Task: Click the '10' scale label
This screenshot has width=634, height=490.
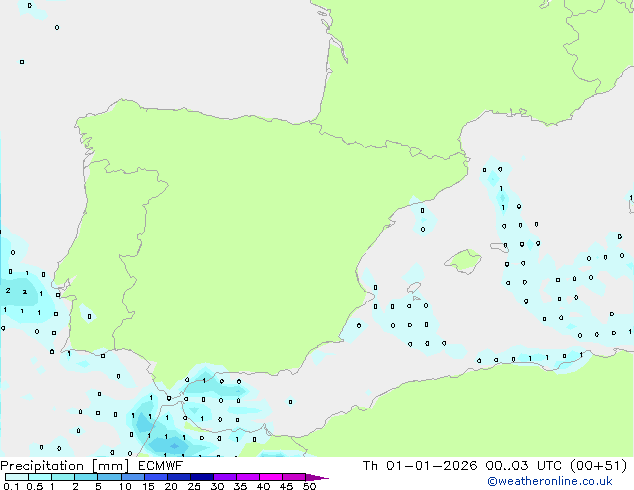Action: point(125,486)
